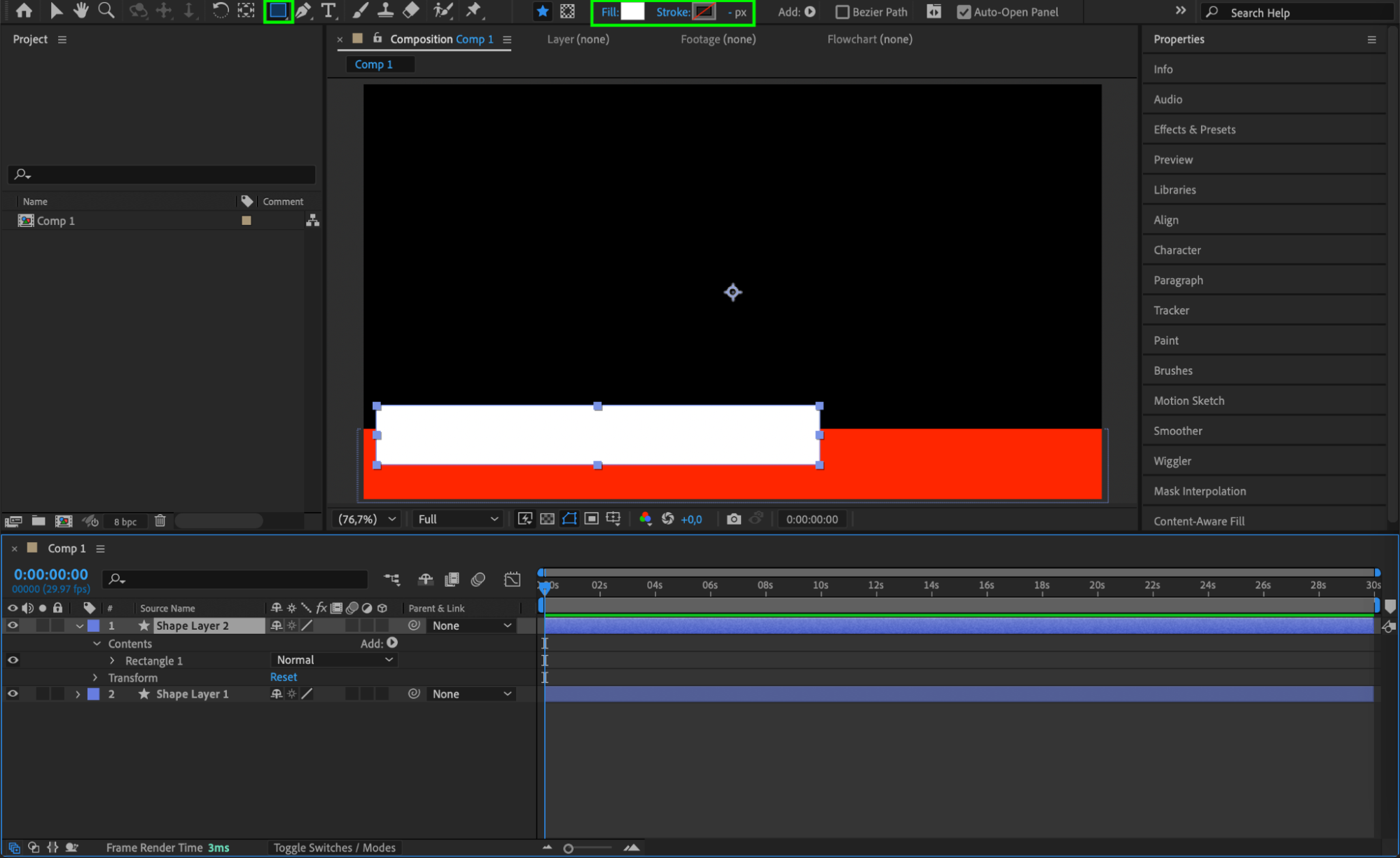
Task: Open the Normal blend mode dropdown
Action: [333, 660]
